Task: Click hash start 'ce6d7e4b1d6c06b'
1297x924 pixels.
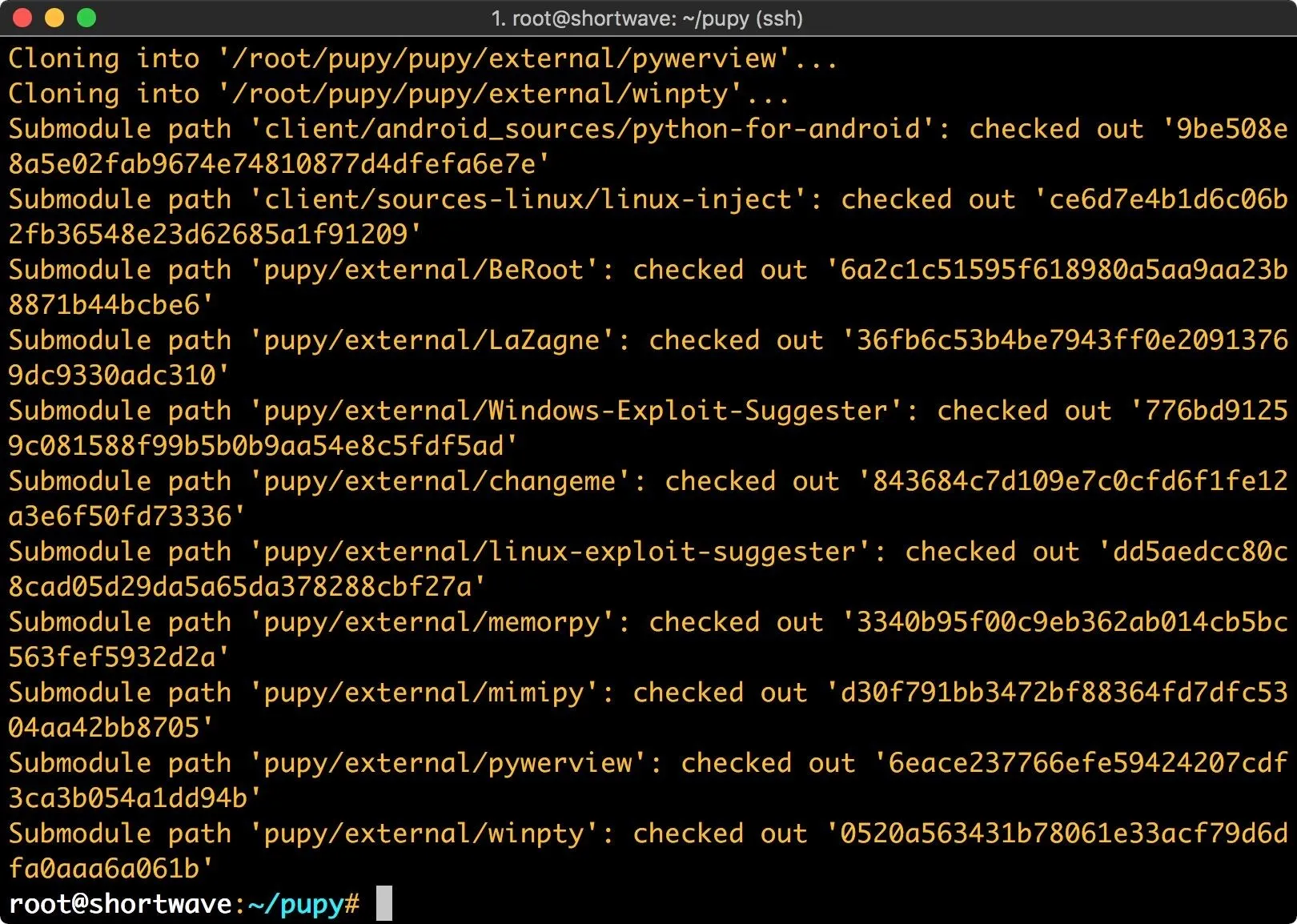Action: pyautogui.click(x=1169, y=199)
